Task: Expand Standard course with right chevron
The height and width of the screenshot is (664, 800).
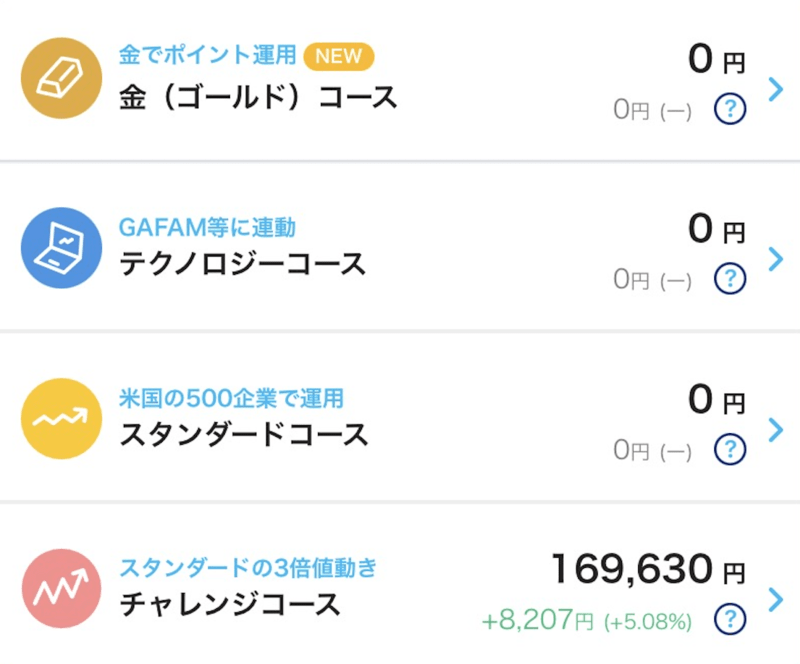Action: [776, 430]
